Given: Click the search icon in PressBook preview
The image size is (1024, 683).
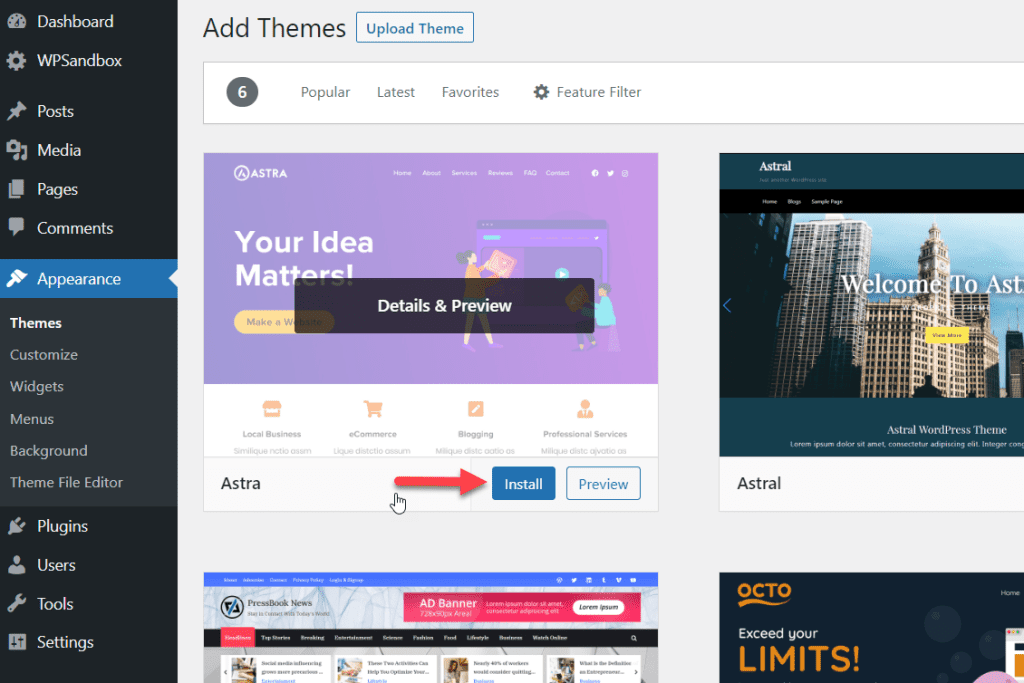Looking at the screenshot, I should click(633, 638).
